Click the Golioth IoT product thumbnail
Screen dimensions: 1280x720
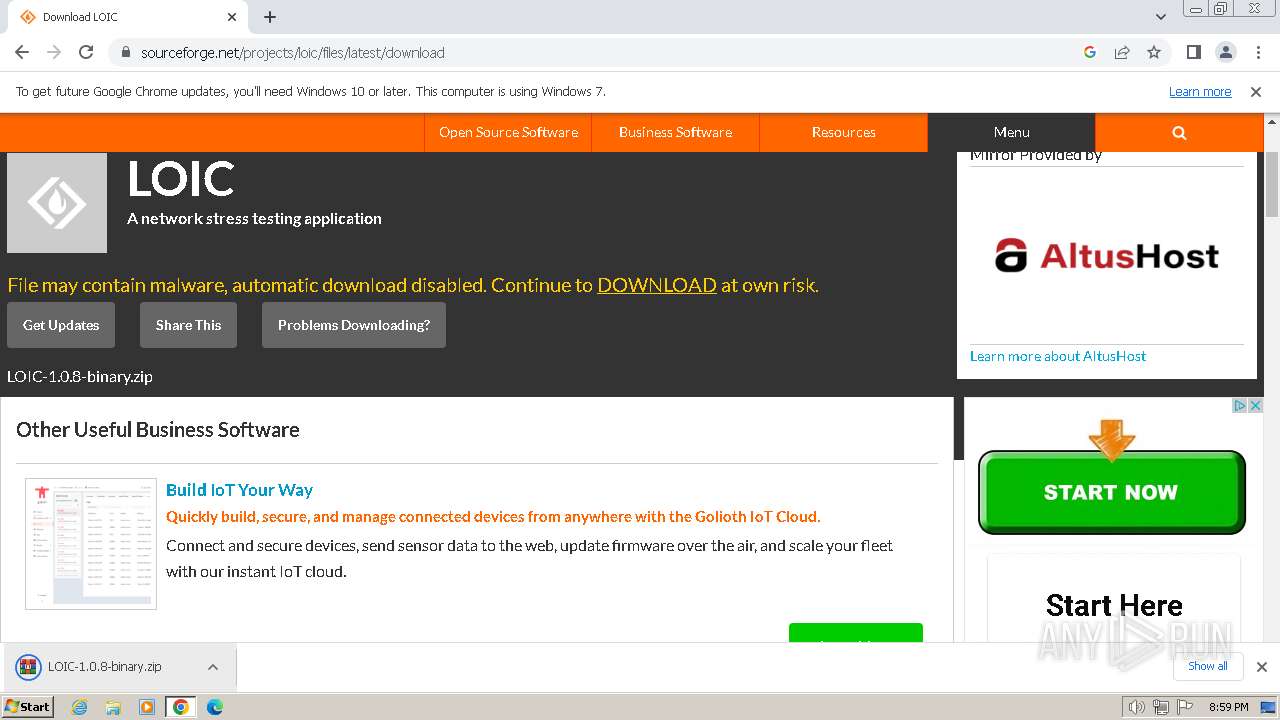click(91, 543)
